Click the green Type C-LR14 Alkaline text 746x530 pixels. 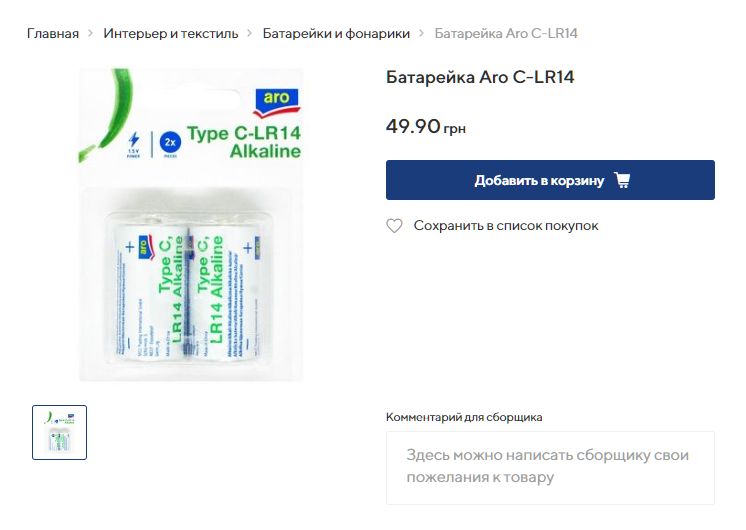[244, 142]
